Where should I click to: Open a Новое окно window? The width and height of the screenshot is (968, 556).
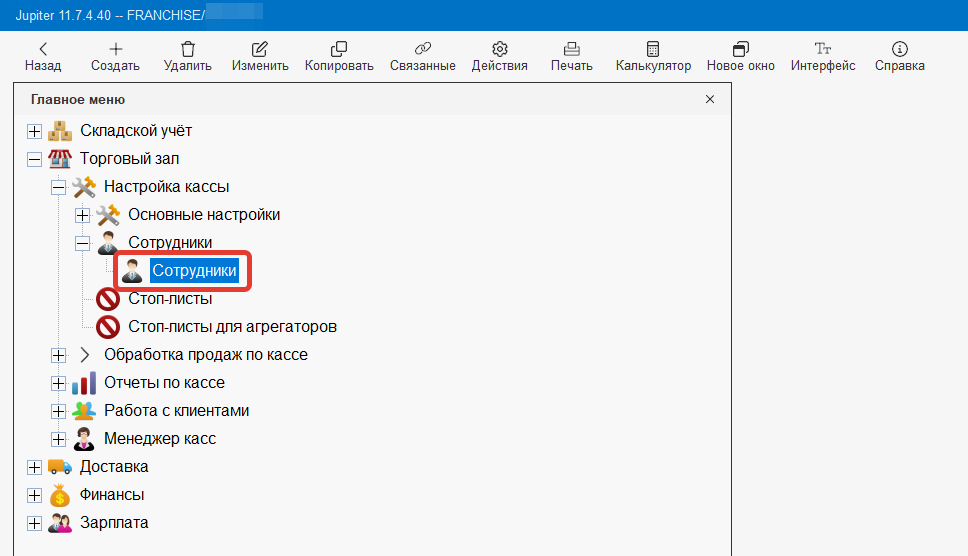740,49
